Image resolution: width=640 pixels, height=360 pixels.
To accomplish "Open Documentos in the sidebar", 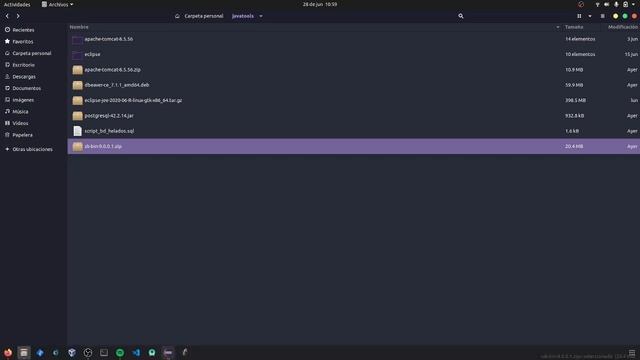I will [26, 88].
